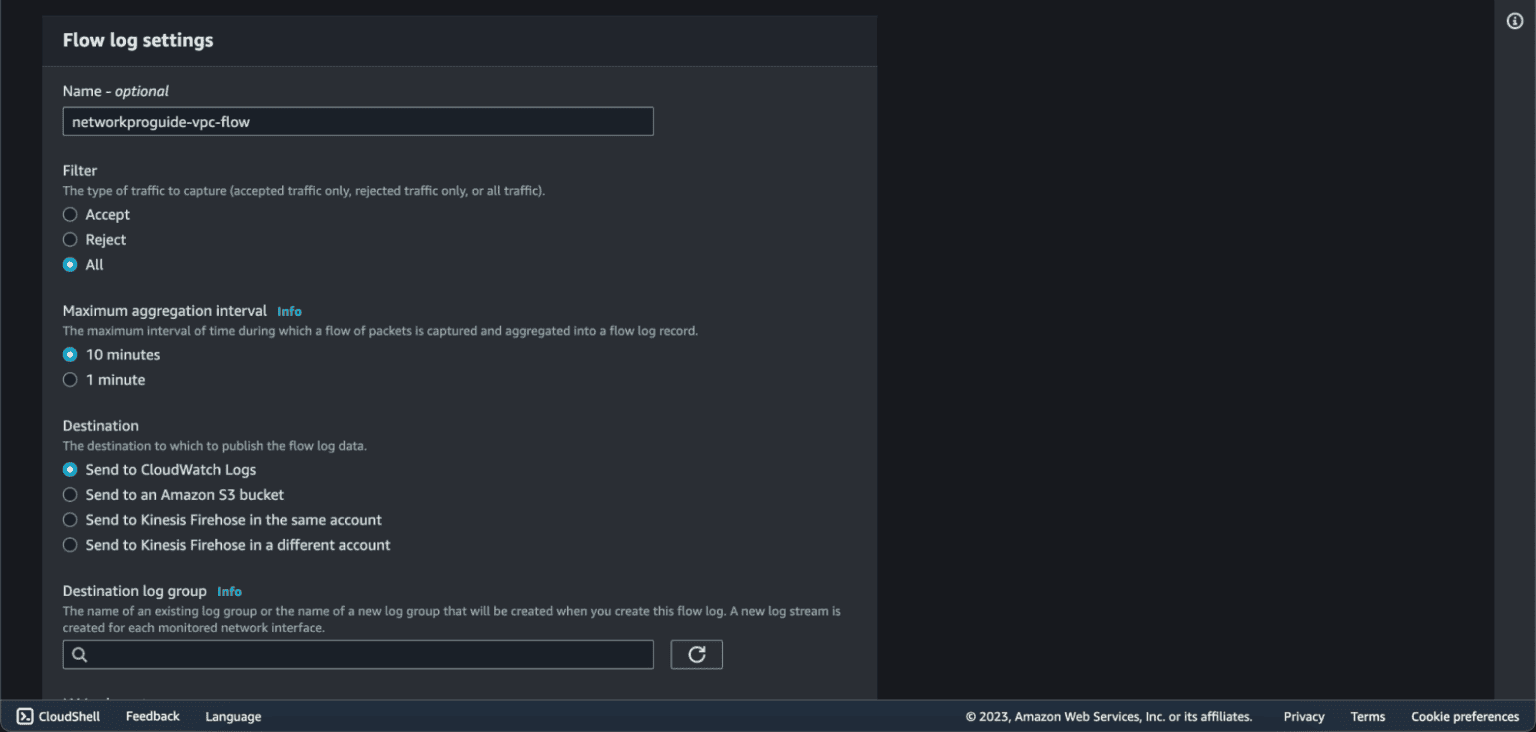Click the search magnifier in log group field
The image size is (1536, 732).
click(x=80, y=655)
